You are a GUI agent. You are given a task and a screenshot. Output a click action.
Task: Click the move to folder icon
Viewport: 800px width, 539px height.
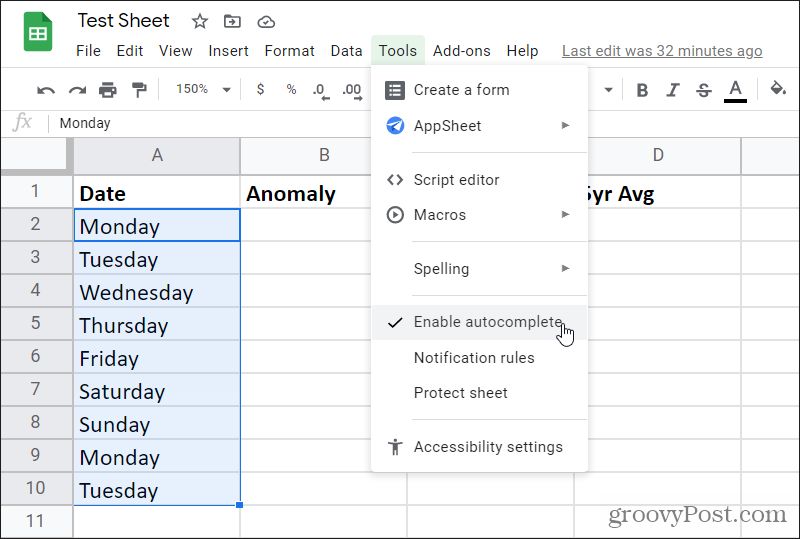(x=232, y=21)
